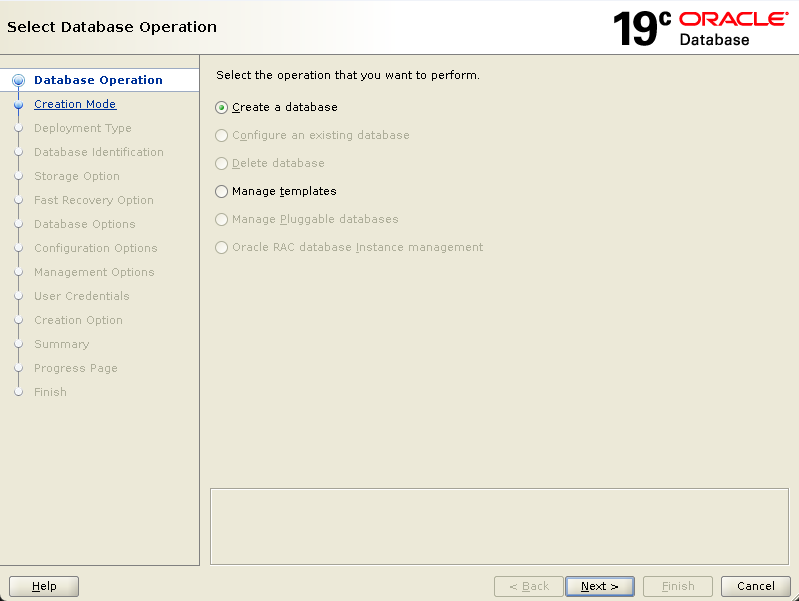Open the Help button

point(44,586)
